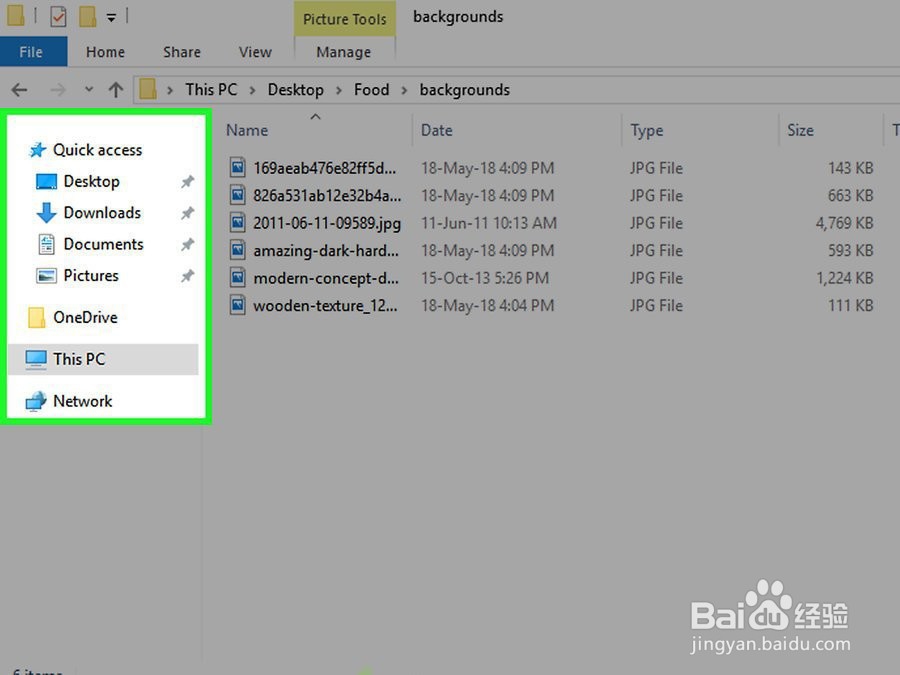Click the pin icon next to Desktop

click(x=186, y=182)
